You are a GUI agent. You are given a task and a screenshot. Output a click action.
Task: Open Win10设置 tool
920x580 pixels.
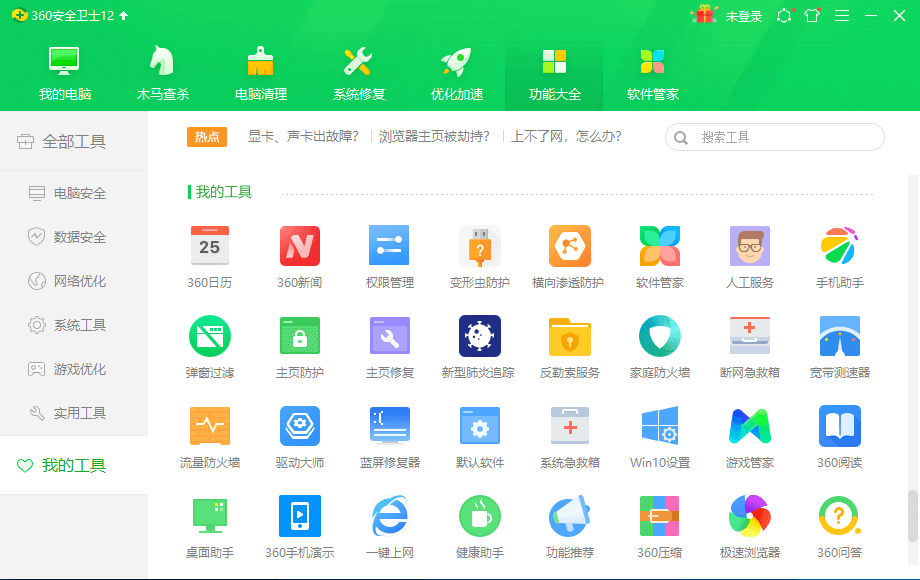point(659,437)
